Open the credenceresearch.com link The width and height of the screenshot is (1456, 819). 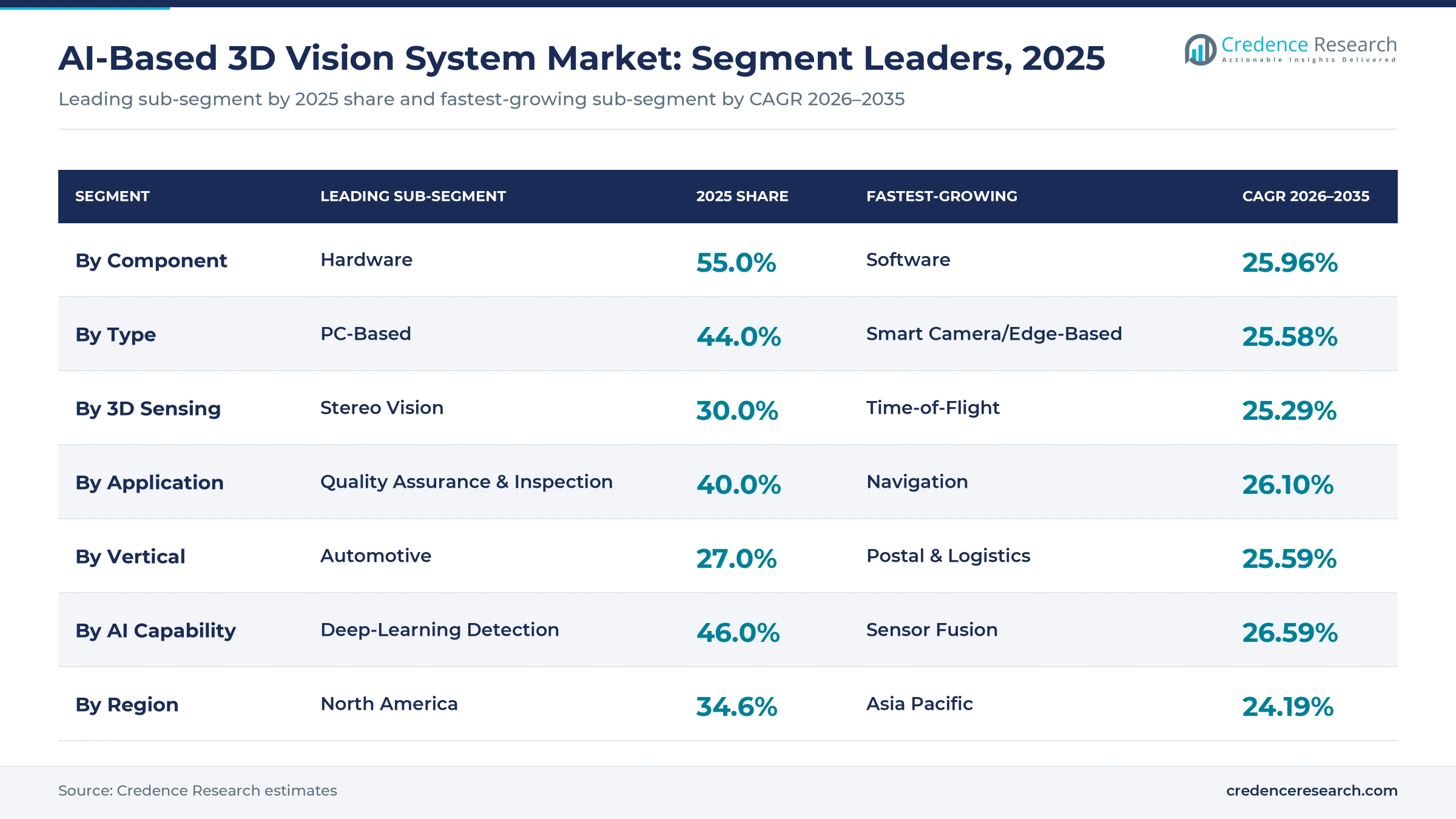pyautogui.click(x=1312, y=790)
